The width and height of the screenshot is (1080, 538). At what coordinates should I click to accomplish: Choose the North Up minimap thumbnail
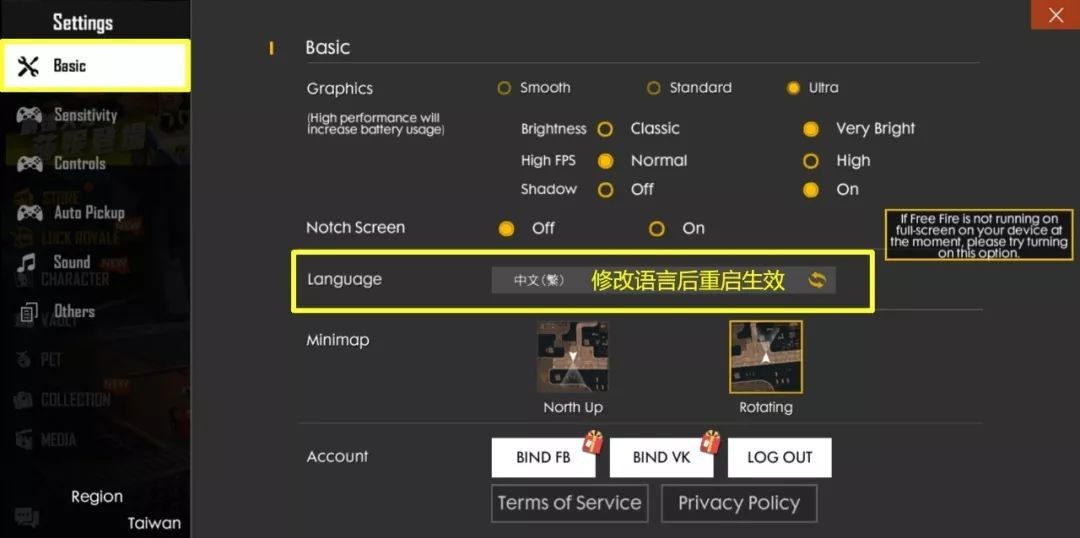coord(573,357)
